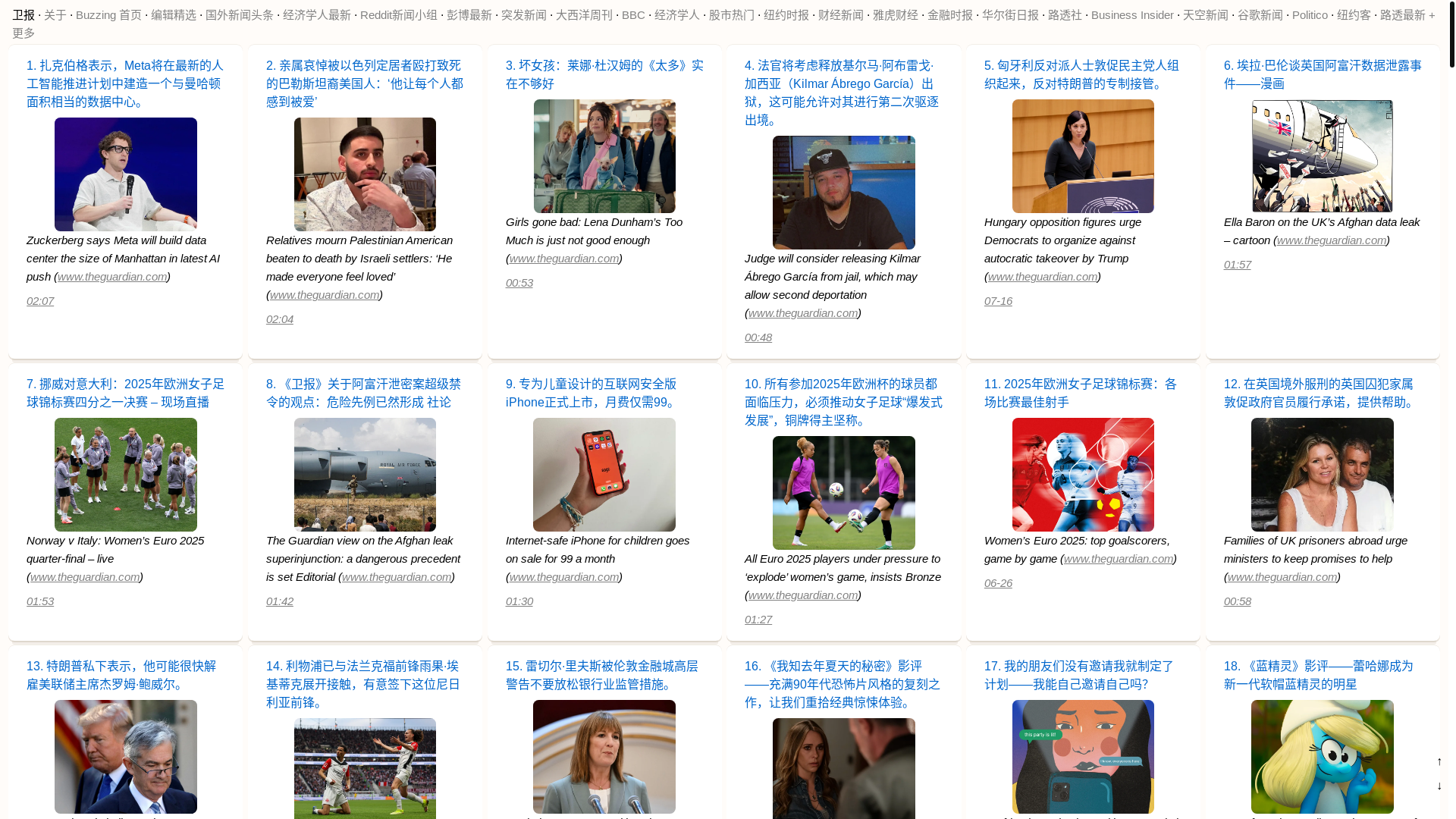1456x819 pixels.
Task: Open article 18 蓝精灵 review headline
Action: pos(1319,675)
